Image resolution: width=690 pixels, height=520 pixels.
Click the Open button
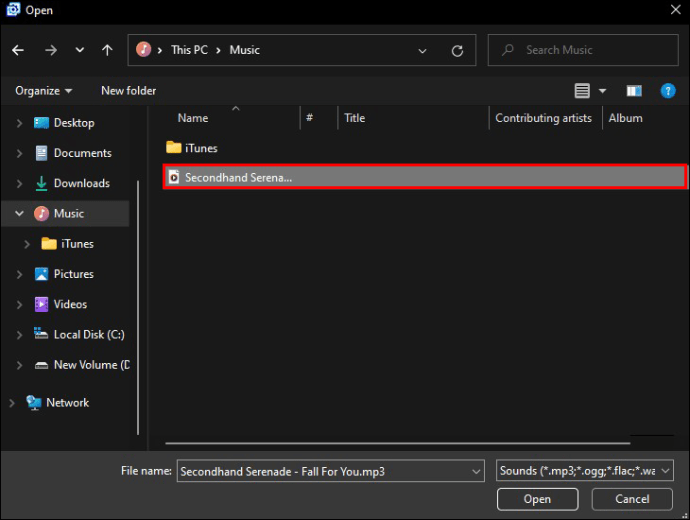[x=537, y=499]
